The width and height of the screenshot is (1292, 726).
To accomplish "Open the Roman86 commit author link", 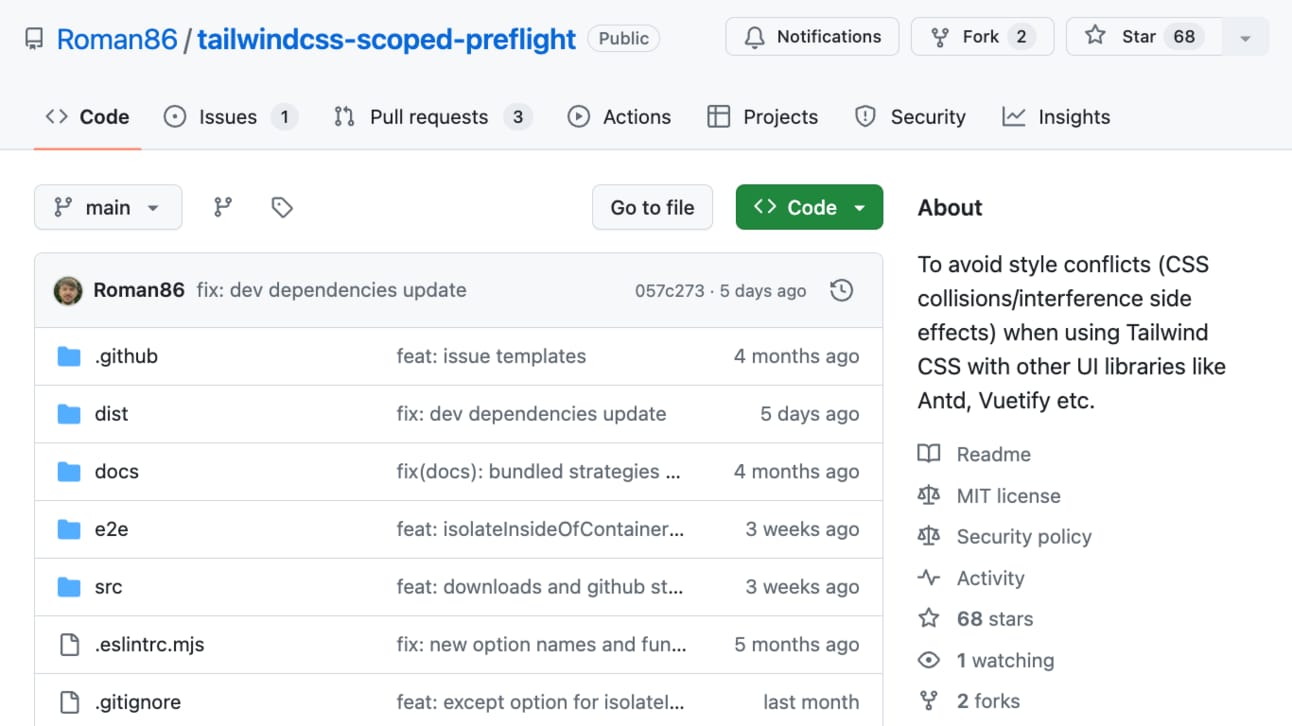I will 139,290.
